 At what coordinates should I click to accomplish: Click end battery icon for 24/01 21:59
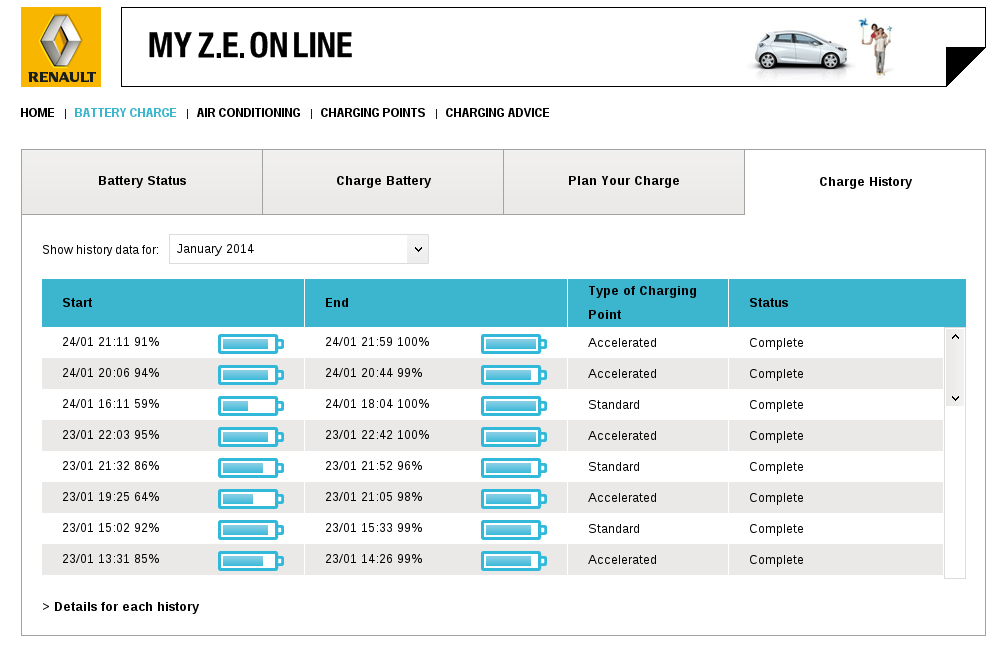point(514,344)
